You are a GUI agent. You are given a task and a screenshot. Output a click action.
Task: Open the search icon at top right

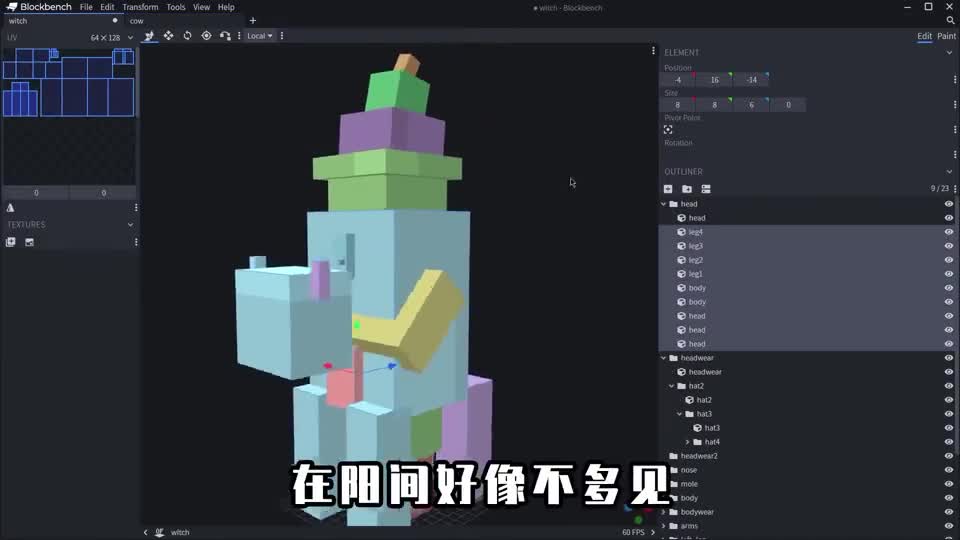[x=950, y=20]
